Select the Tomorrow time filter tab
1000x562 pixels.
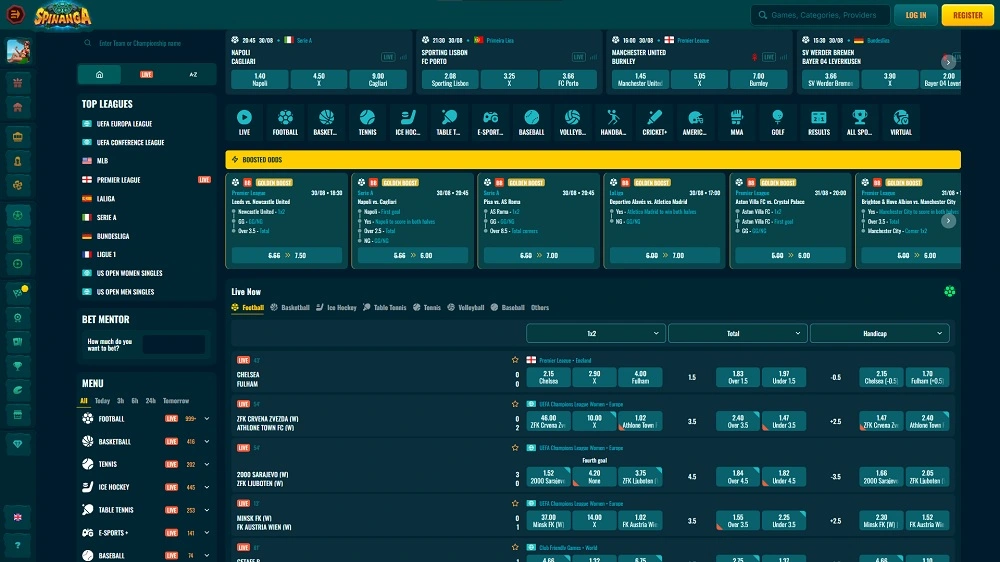tap(176, 401)
